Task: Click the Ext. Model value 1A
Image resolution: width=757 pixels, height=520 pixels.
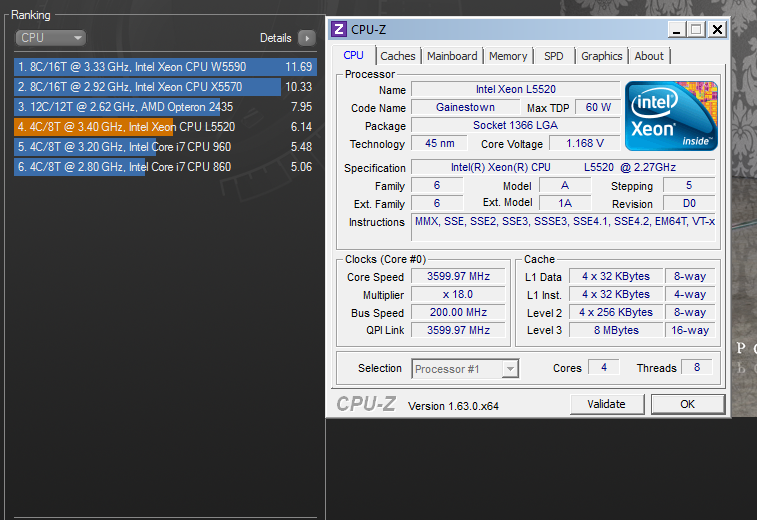Action: coord(565,203)
